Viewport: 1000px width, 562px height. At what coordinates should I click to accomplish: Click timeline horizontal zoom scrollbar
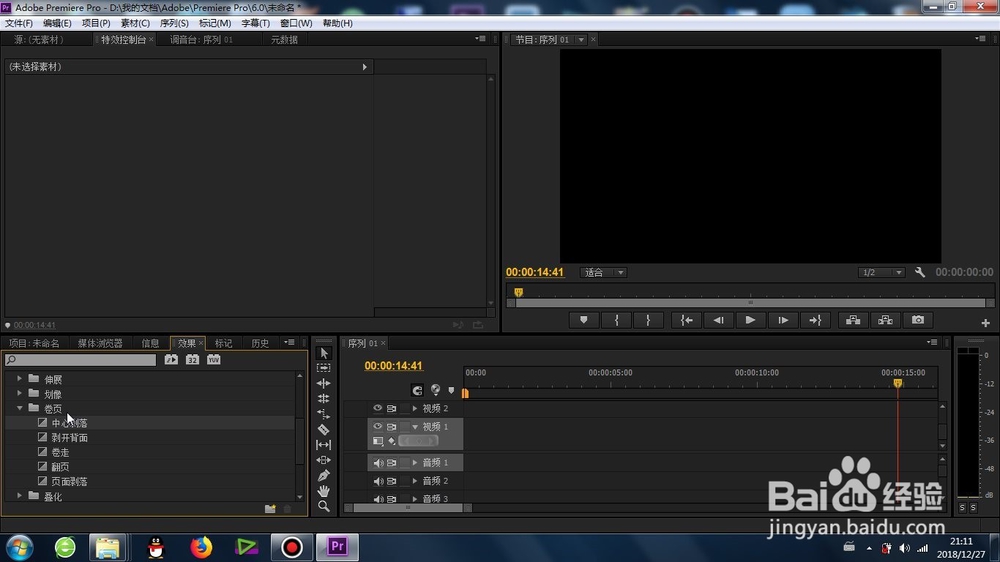(x=408, y=508)
